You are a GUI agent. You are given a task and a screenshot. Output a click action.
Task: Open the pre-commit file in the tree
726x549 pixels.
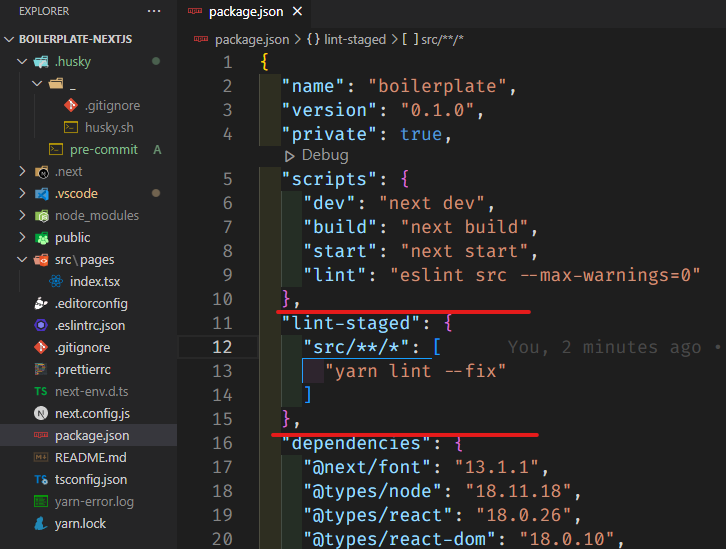coord(103,150)
